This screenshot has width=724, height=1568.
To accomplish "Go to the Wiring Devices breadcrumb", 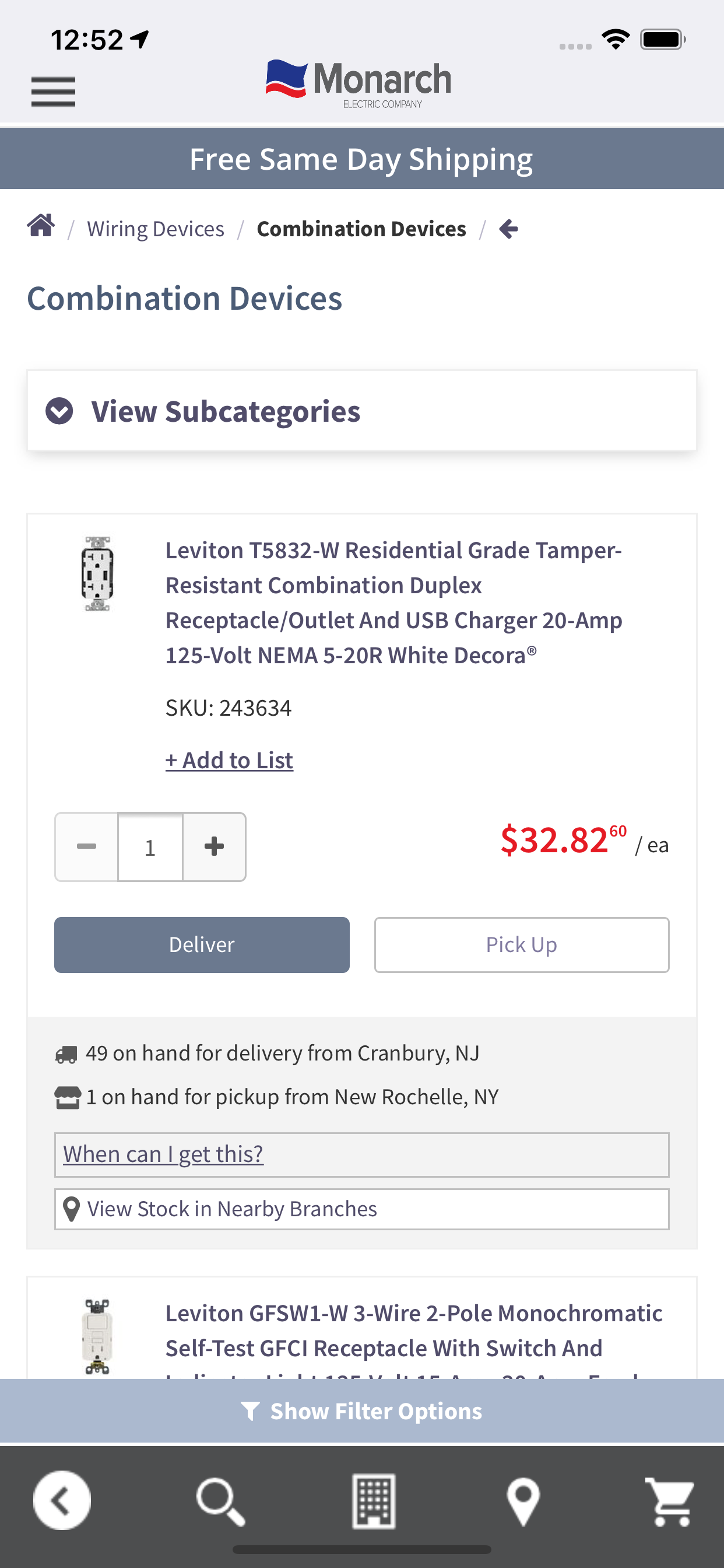I will click(x=156, y=229).
